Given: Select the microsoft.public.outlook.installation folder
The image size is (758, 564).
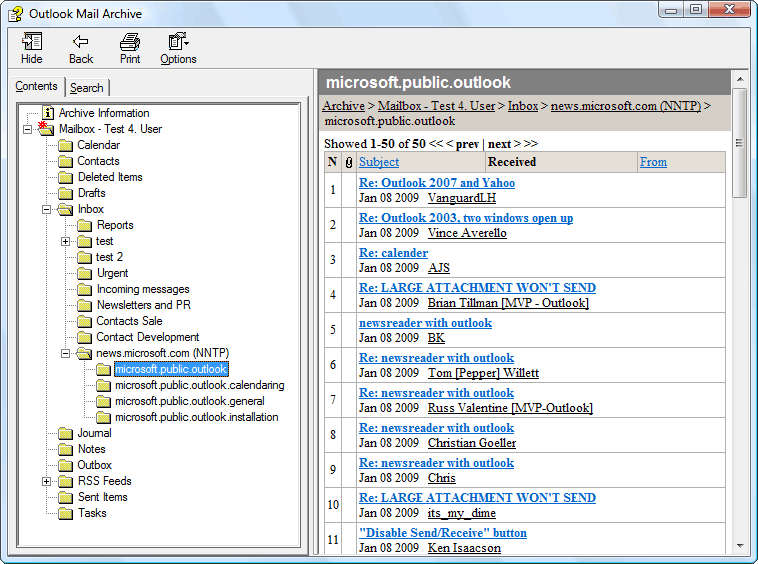Looking at the screenshot, I should point(196,417).
